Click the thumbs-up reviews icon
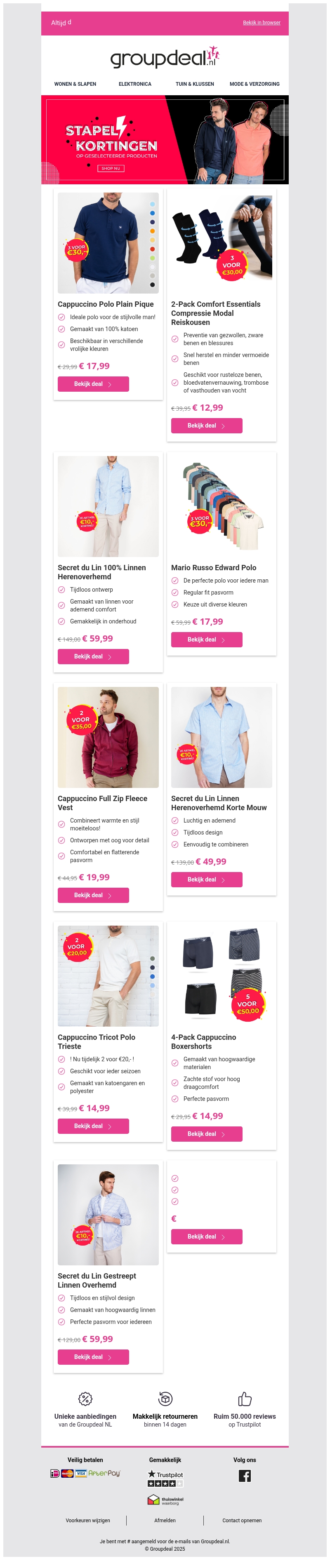This screenshot has height=1568, width=330. 245,1398
